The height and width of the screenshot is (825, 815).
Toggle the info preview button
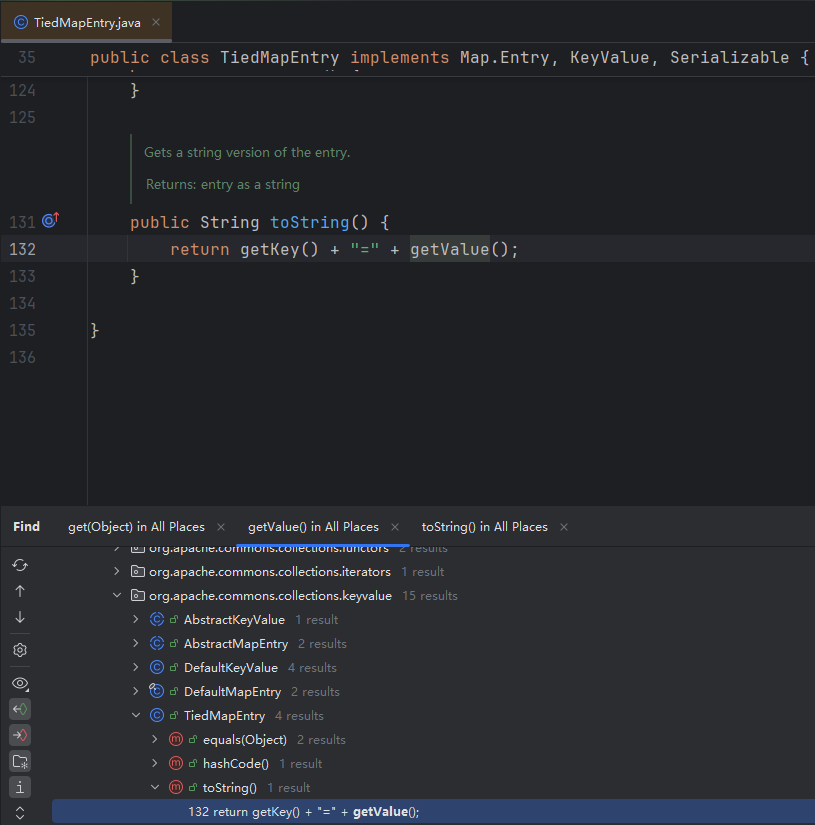click(20, 787)
